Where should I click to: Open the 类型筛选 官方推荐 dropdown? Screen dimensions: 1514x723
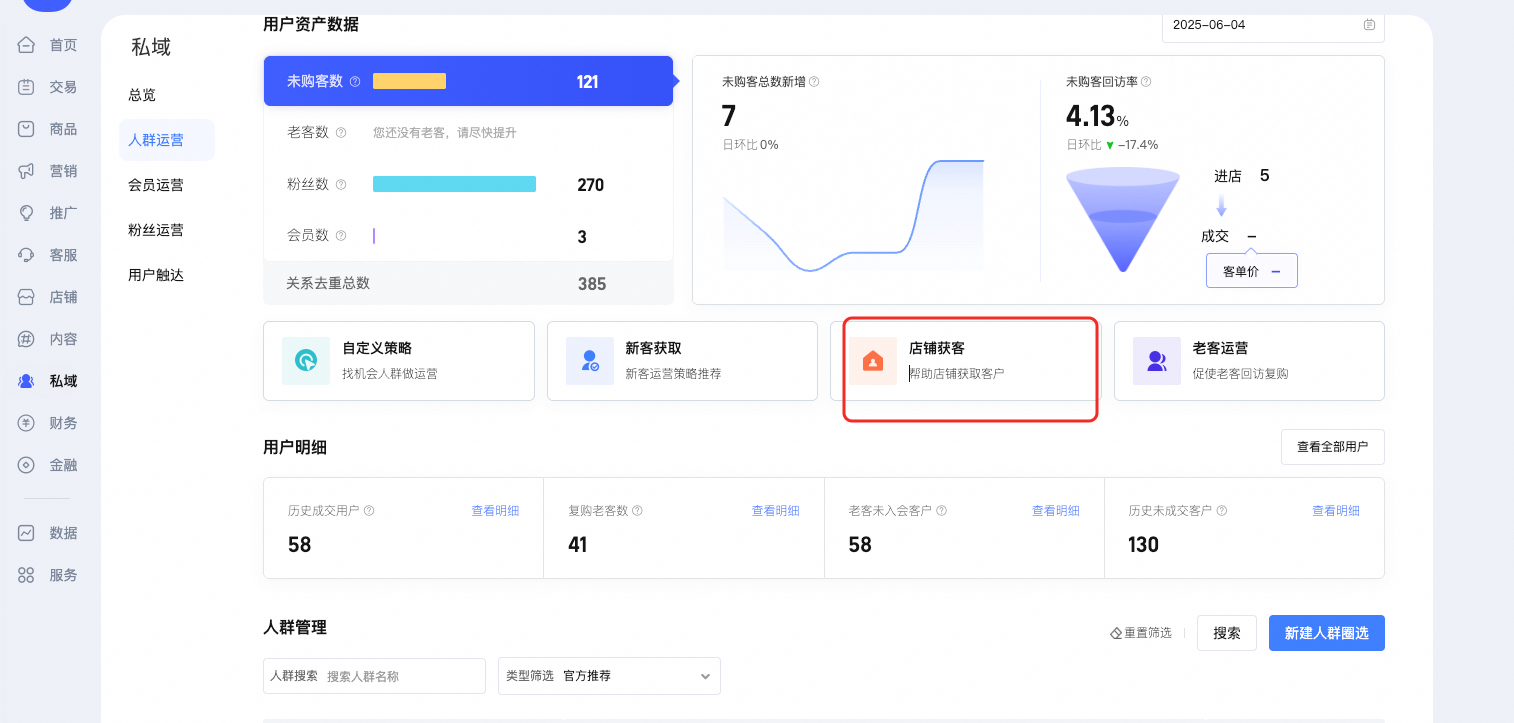tap(609, 676)
